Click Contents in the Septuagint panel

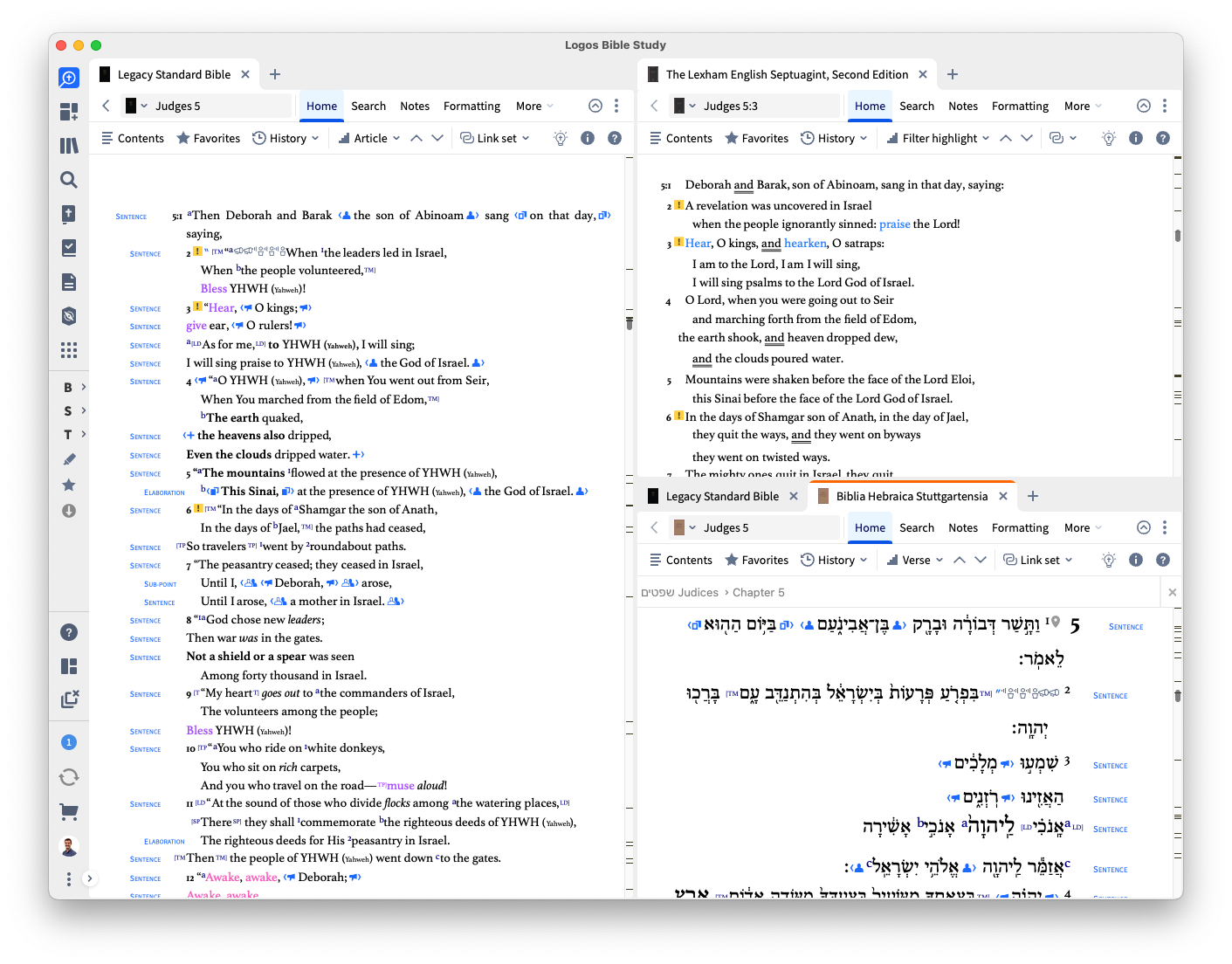(x=681, y=138)
